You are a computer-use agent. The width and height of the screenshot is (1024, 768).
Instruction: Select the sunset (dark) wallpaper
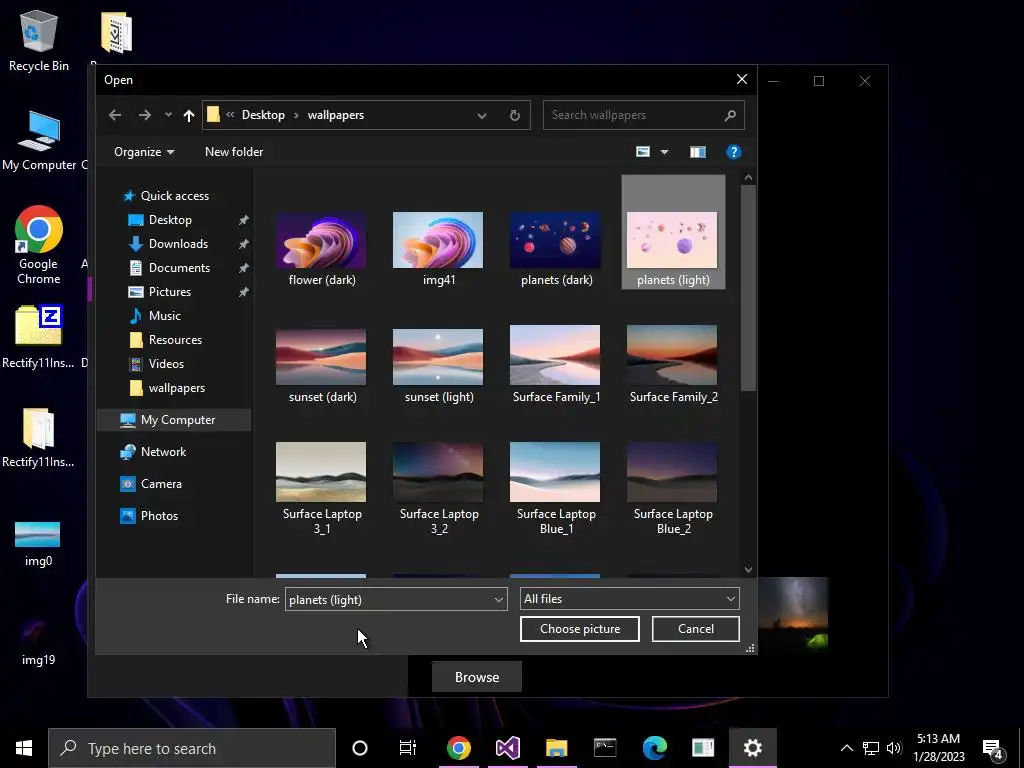click(321, 365)
